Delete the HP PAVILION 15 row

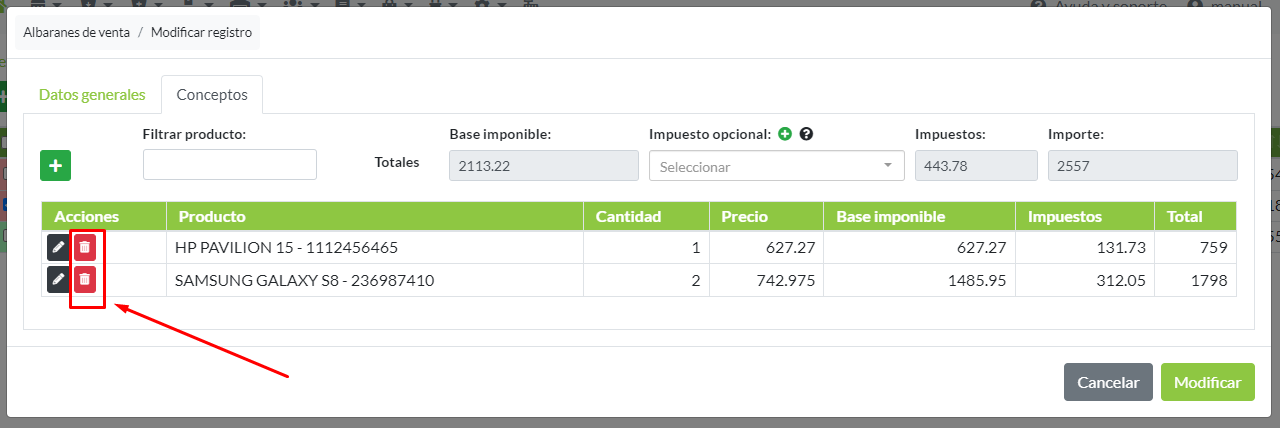(85, 247)
